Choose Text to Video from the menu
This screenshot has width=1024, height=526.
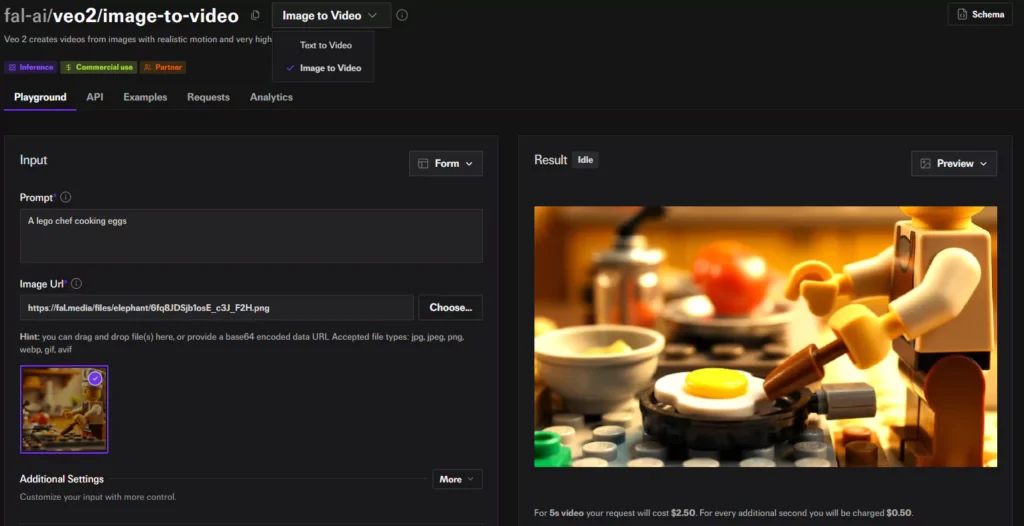(x=326, y=45)
